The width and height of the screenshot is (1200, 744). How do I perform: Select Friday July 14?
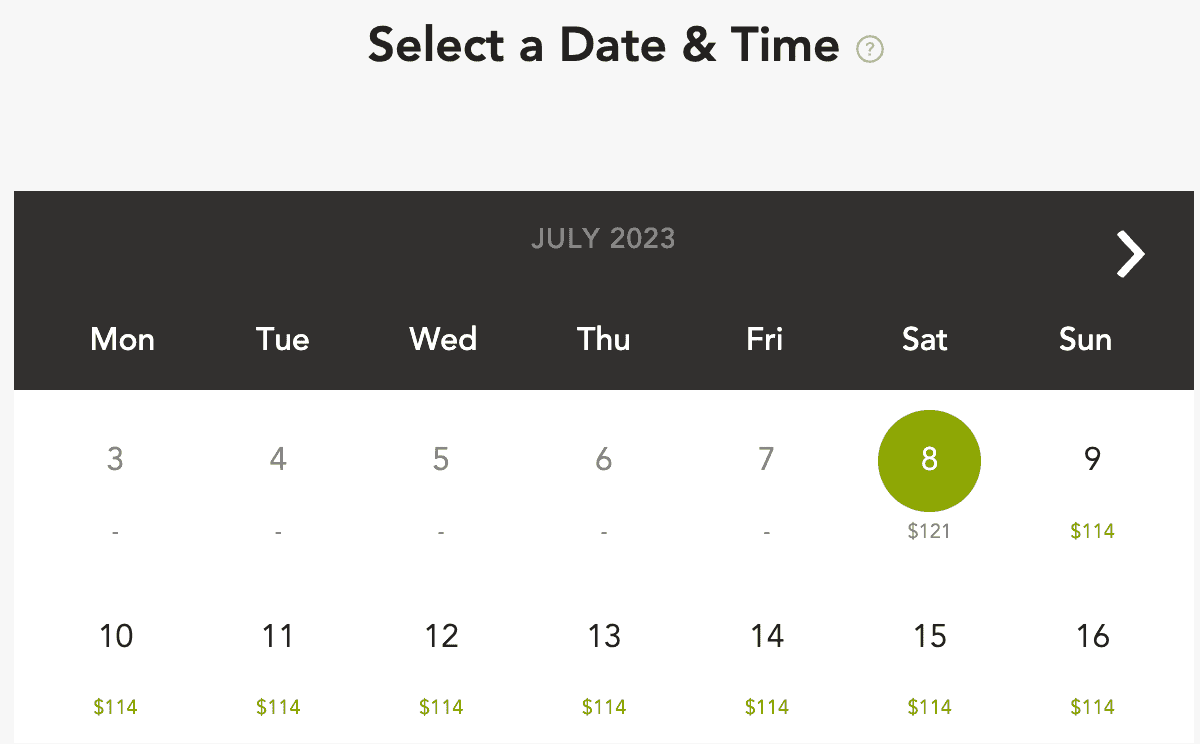click(x=767, y=636)
